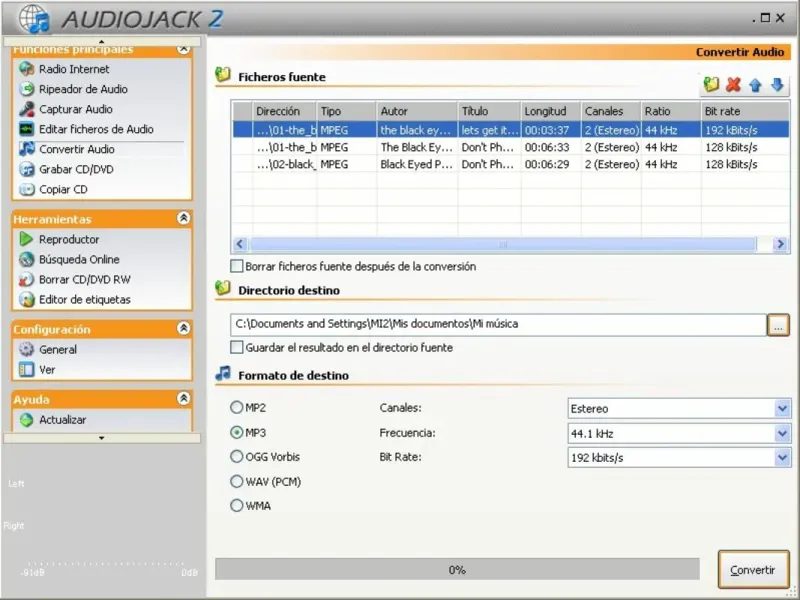Select the row with duration 00:06:33

click(511, 147)
